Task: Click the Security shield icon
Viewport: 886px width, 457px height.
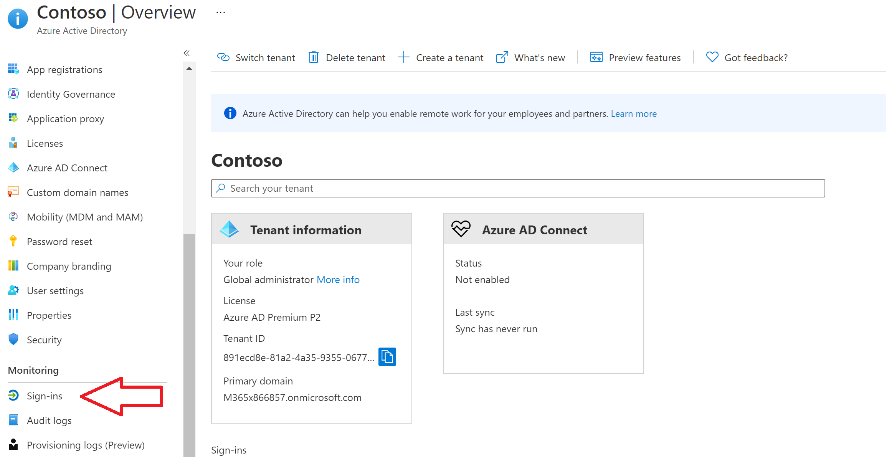Action: 13,340
